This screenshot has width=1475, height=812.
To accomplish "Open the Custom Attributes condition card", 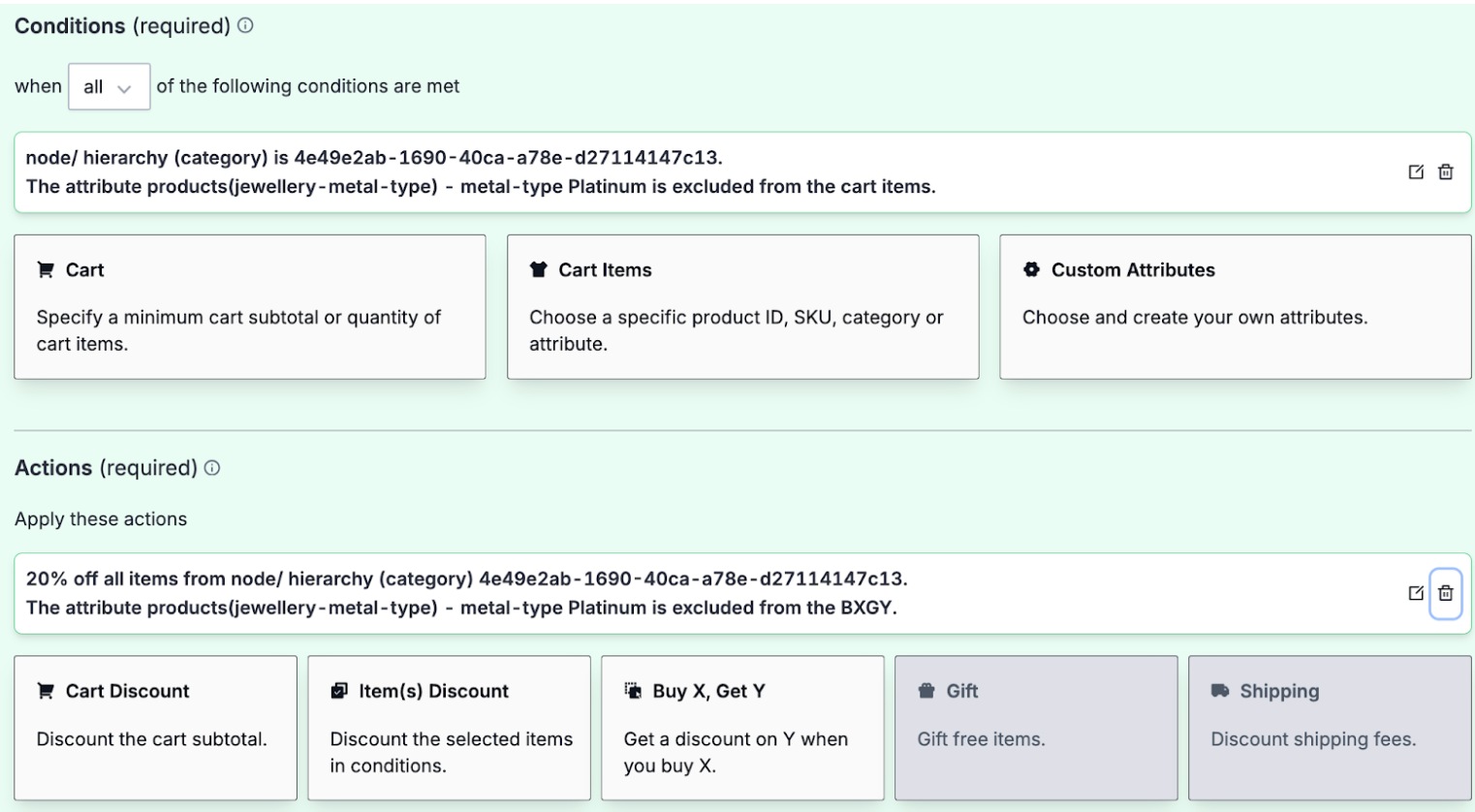I will coord(1235,306).
